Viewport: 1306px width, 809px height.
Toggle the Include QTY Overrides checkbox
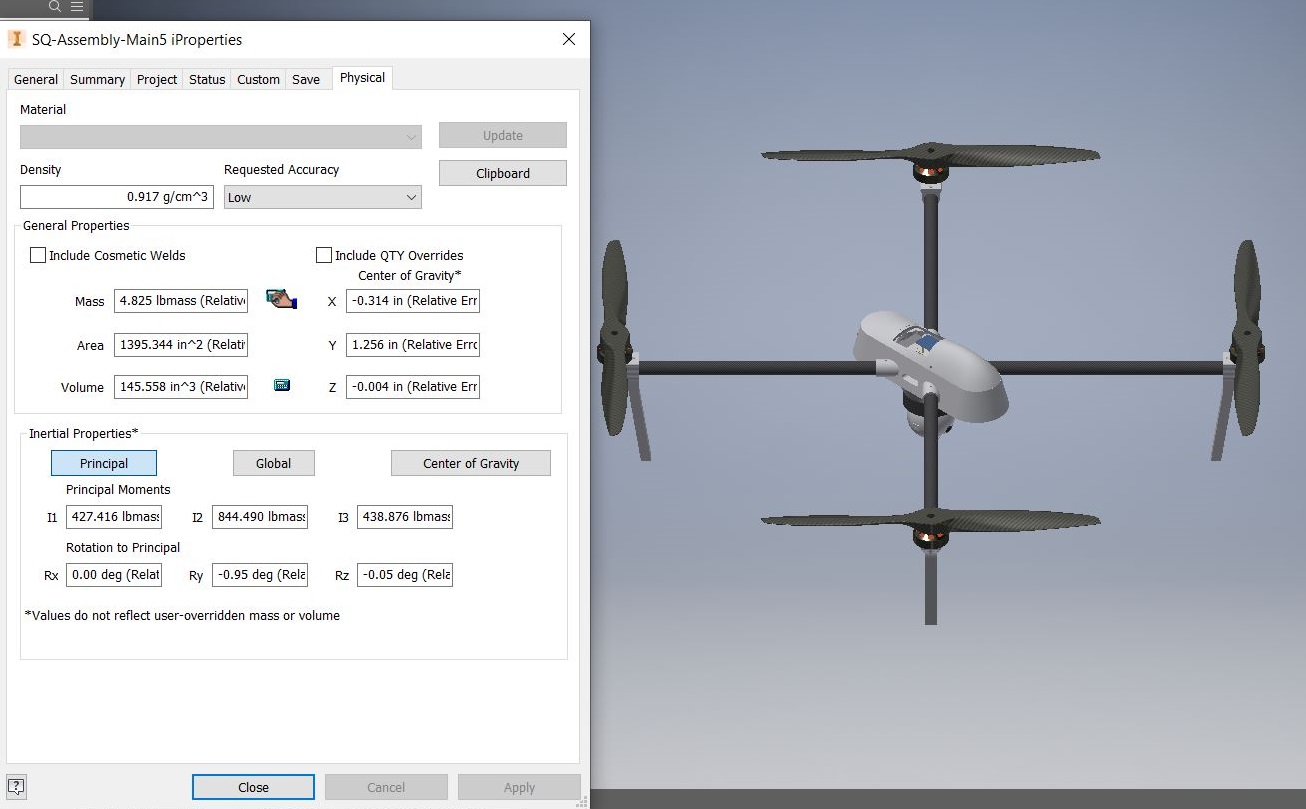click(x=324, y=255)
